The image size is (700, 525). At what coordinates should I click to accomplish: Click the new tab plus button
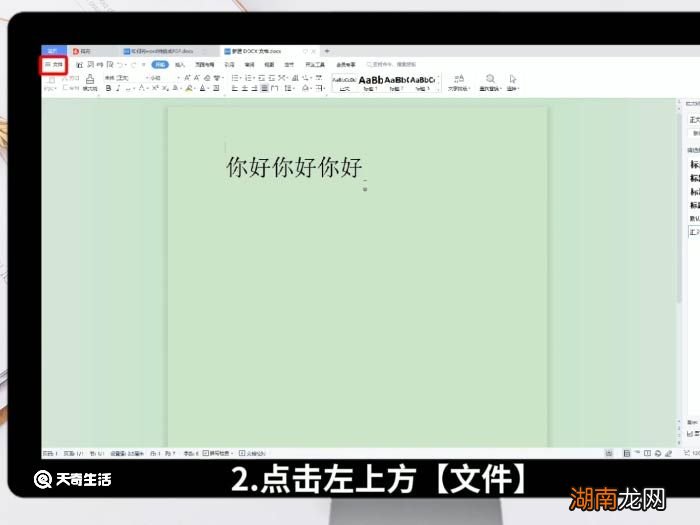point(327,51)
